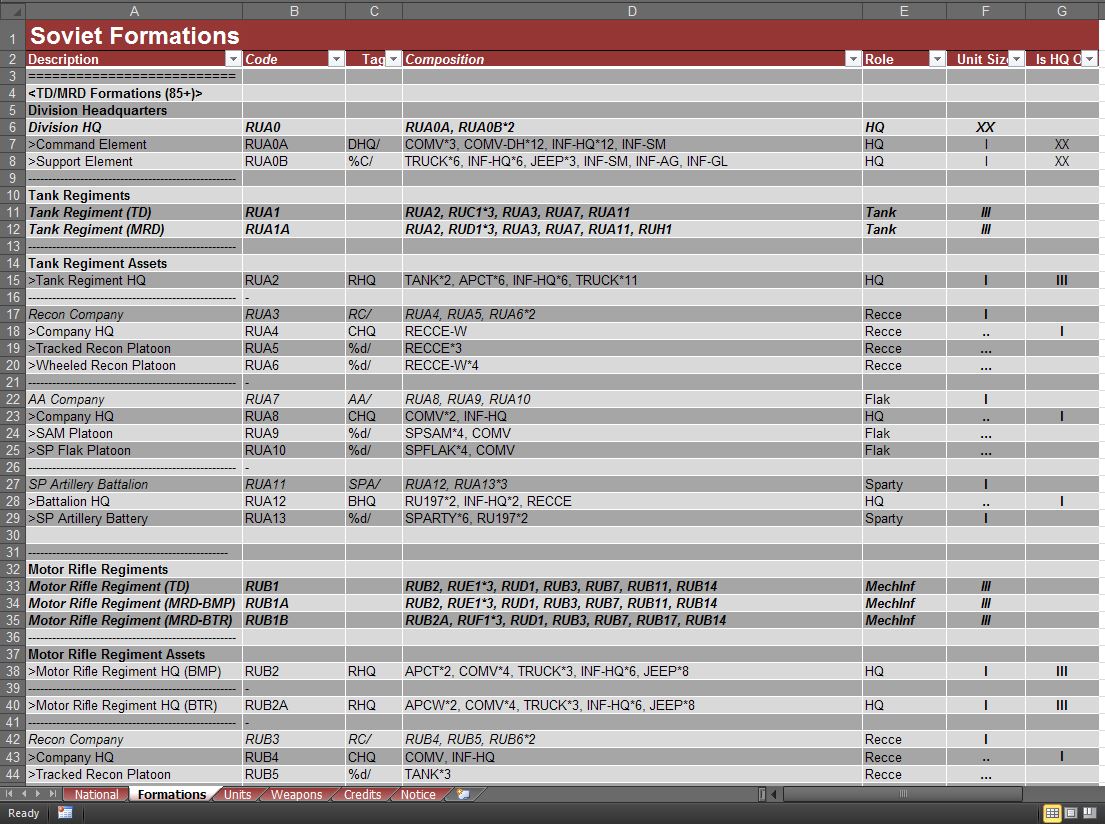1105x824 pixels.
Task: Select 'Motor Rifle Regiment (MRD-BTR)' cell
Action: pyautogui.click(x=134, y=620)
